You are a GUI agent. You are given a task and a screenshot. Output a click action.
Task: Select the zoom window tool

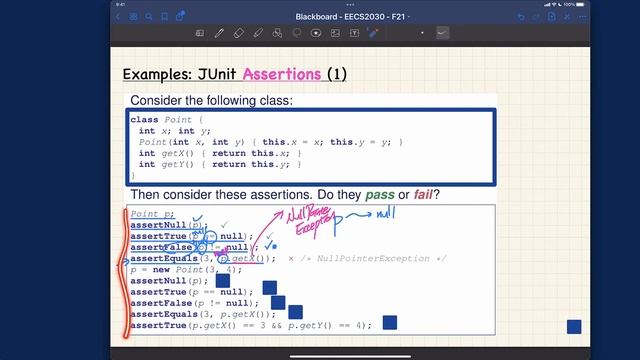200,33
